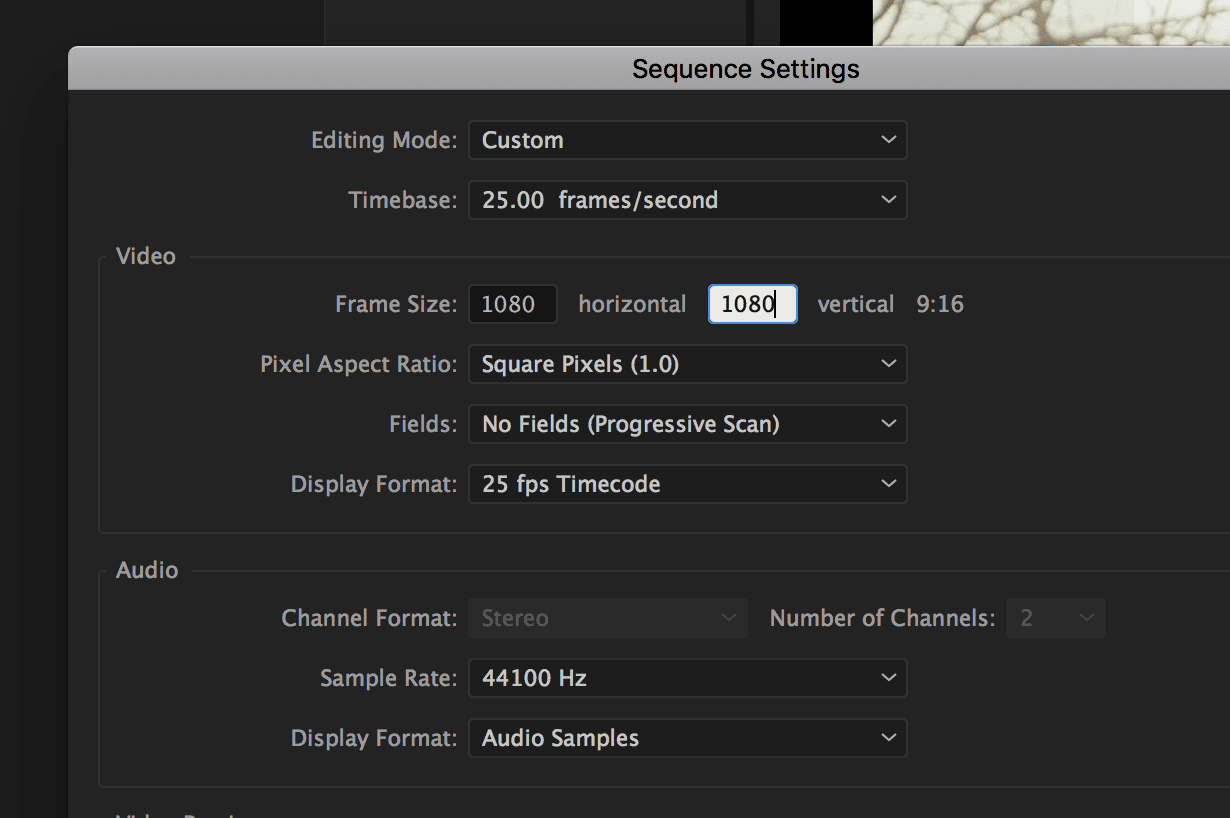The width and height of the screenshot is (1230, 818).
Task: Open the Editing Mode dropdown chevron
Action: click(x=888, y=140)
